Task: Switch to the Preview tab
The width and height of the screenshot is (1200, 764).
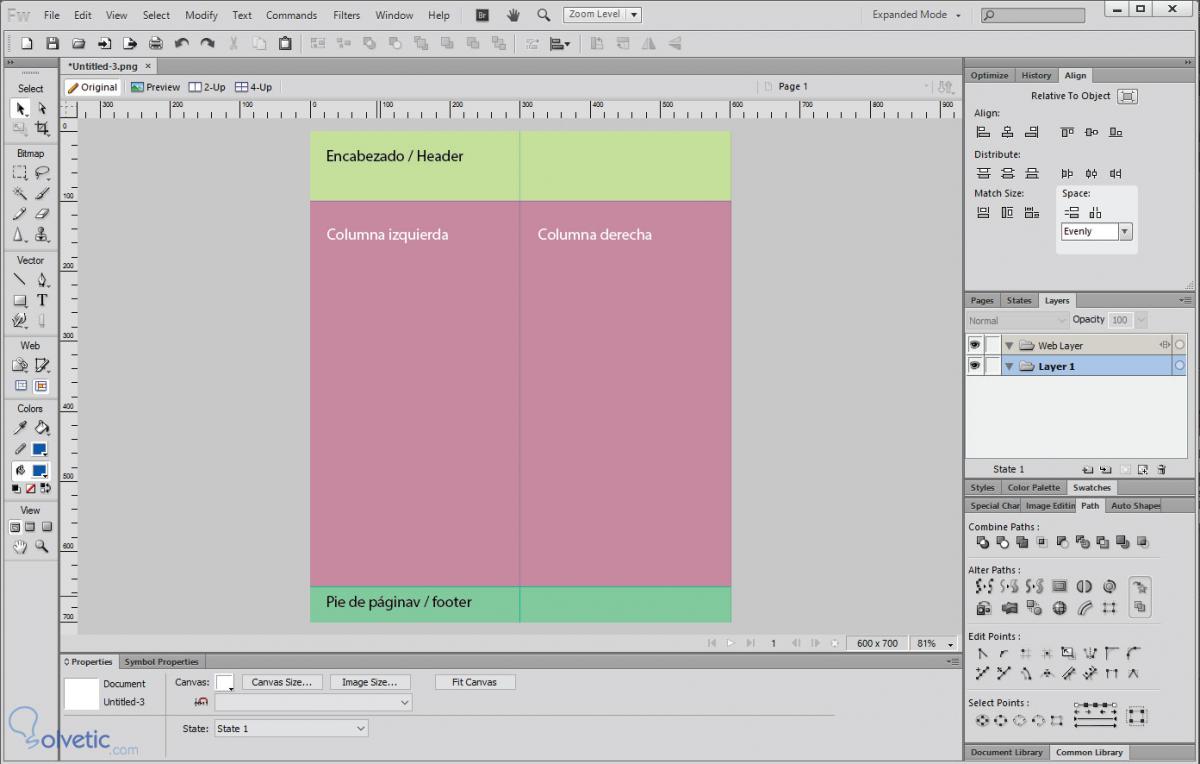Action: (x=155, y=87)
